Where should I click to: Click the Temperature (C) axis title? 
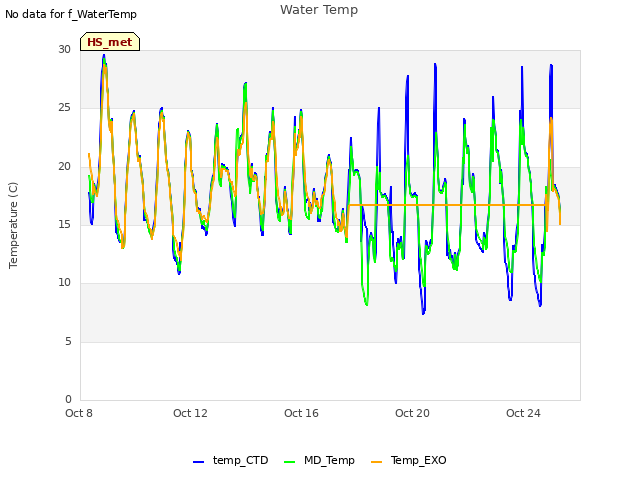pyautogui.click(x=13, y=225)
